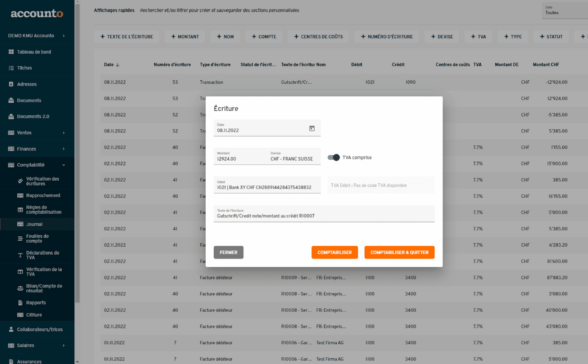The height and width of the screenshot is (364, 588).
Task: Open Règles de comptabilisation icon
Action: click(x=20, y=210)
